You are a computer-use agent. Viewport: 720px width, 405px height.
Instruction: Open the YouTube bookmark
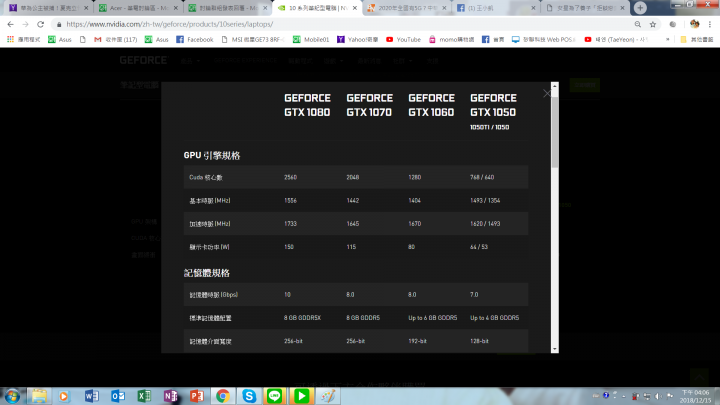[x=404, y=39]
